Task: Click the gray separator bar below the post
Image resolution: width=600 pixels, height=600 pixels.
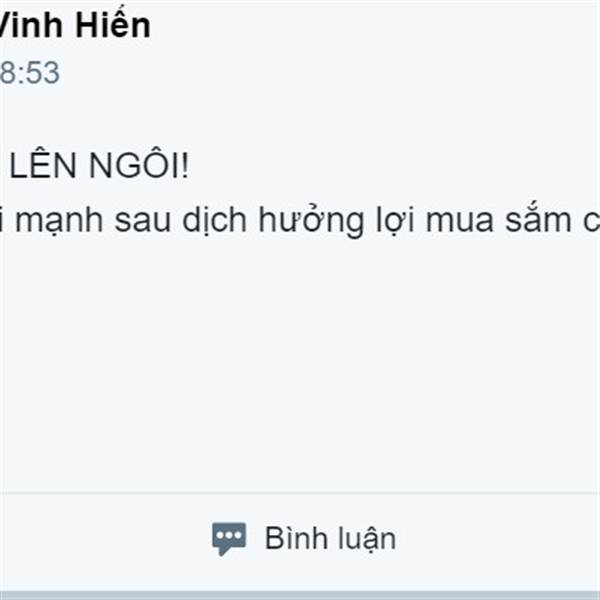Action: click(x=300, y=595)
